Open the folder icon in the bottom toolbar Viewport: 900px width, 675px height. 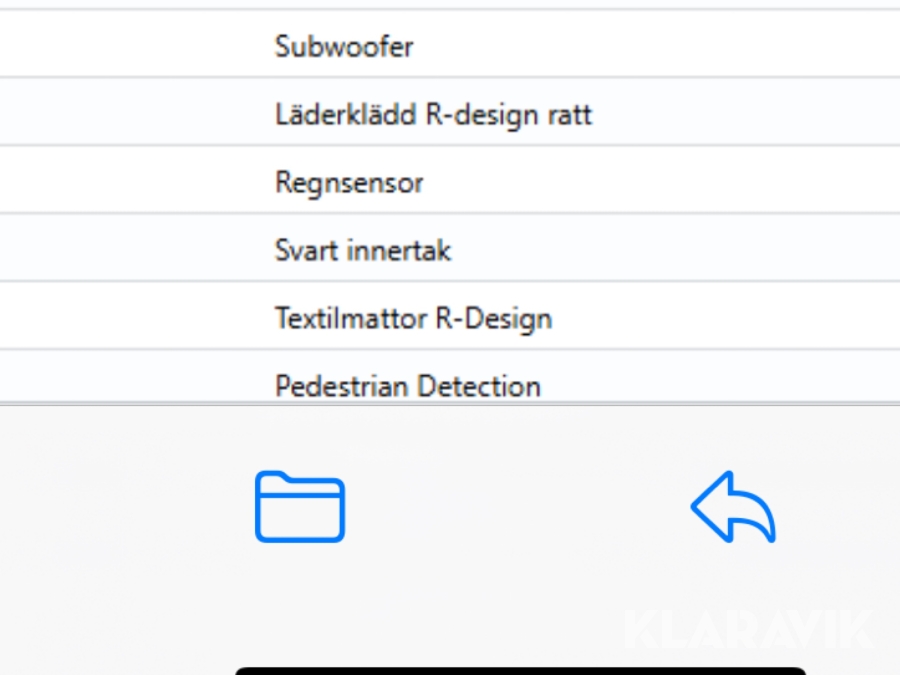300,506
